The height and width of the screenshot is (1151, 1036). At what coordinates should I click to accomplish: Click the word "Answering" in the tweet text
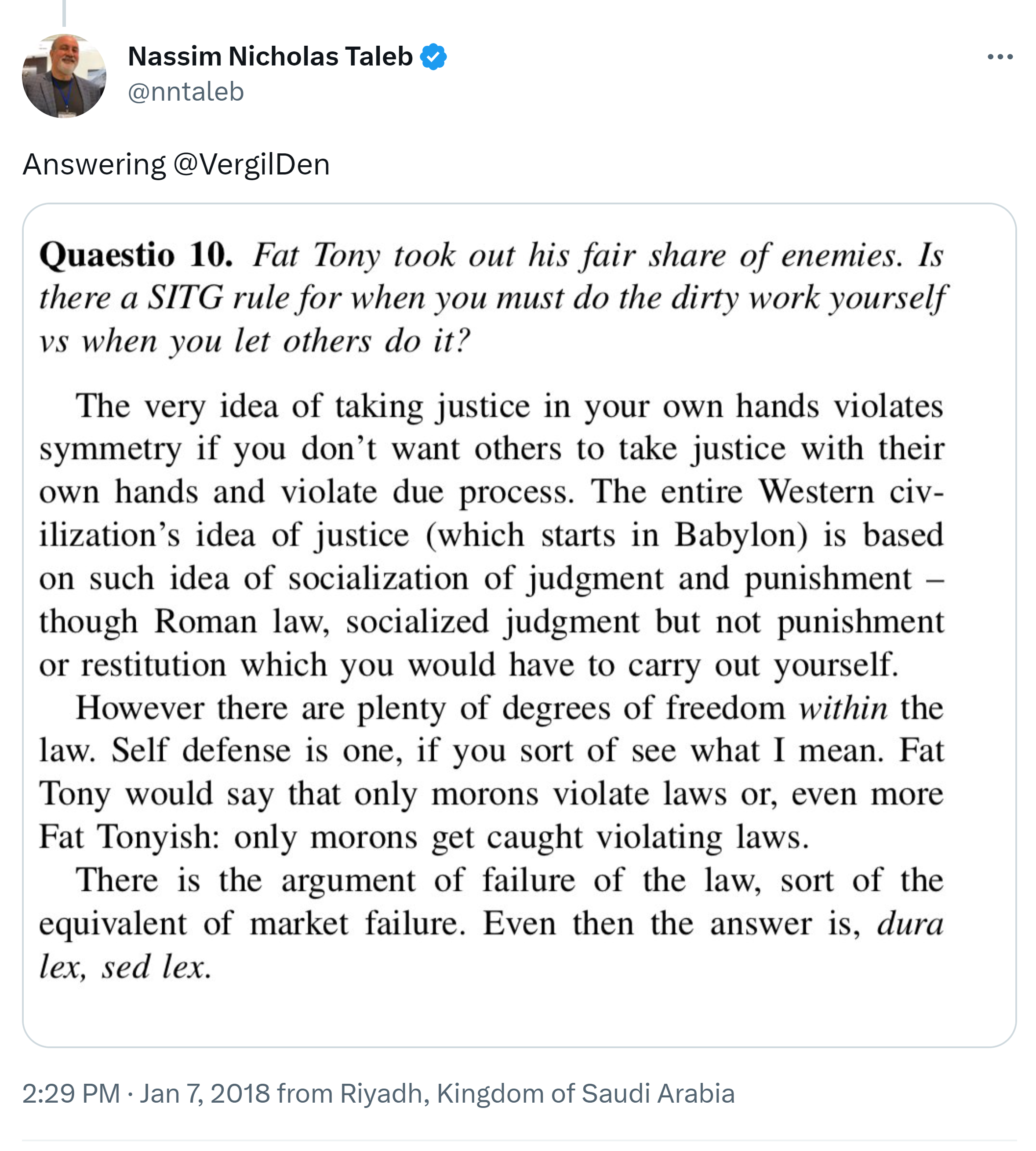(94, 165)
